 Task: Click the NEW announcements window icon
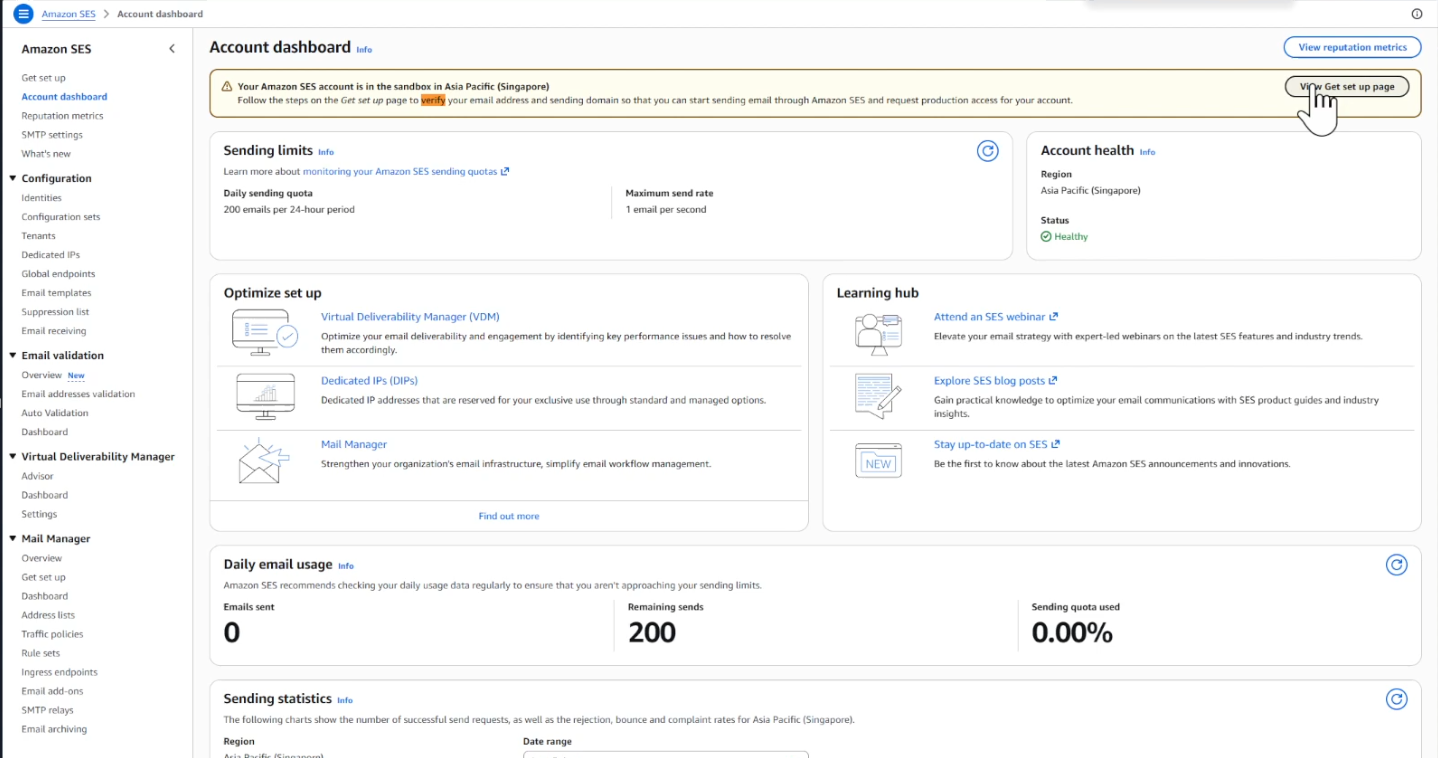878,460
